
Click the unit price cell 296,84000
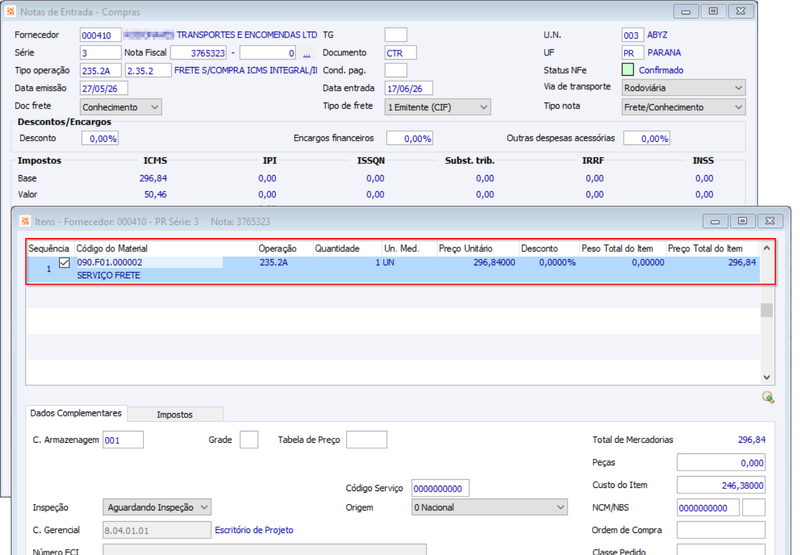[494, 262]
